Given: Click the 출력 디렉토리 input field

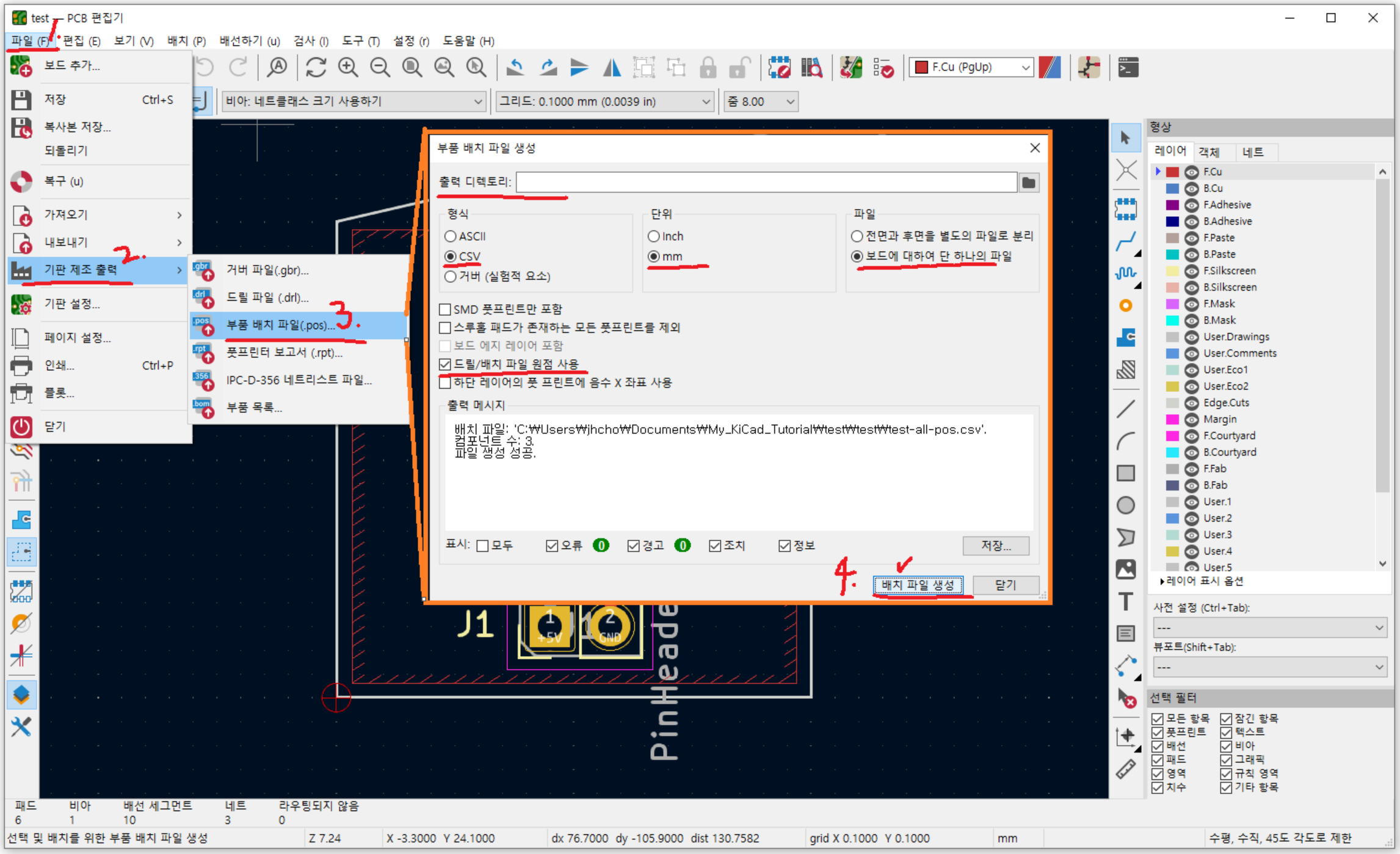Looking at the screenshot, I should 766,182.
